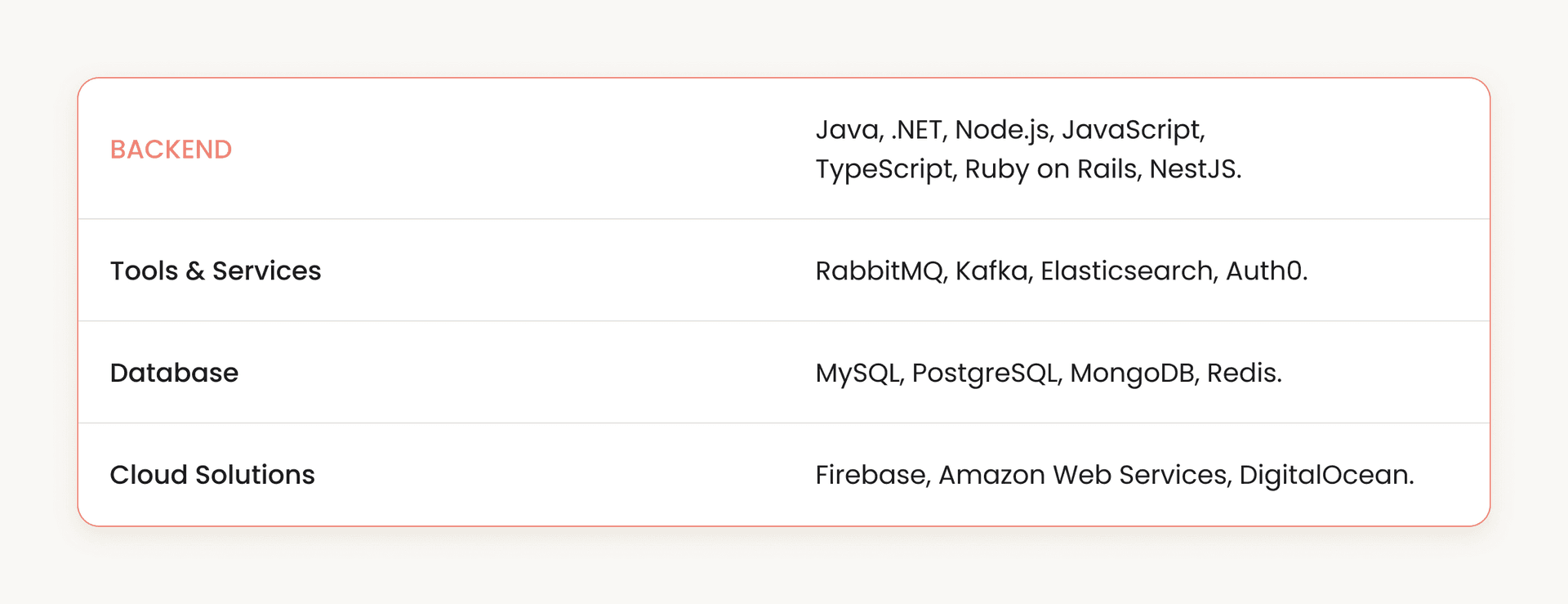Click MySQL in the Database row
Viewport: 1568px width, 604px height.
pyautogui.click(x=857, y=373)
